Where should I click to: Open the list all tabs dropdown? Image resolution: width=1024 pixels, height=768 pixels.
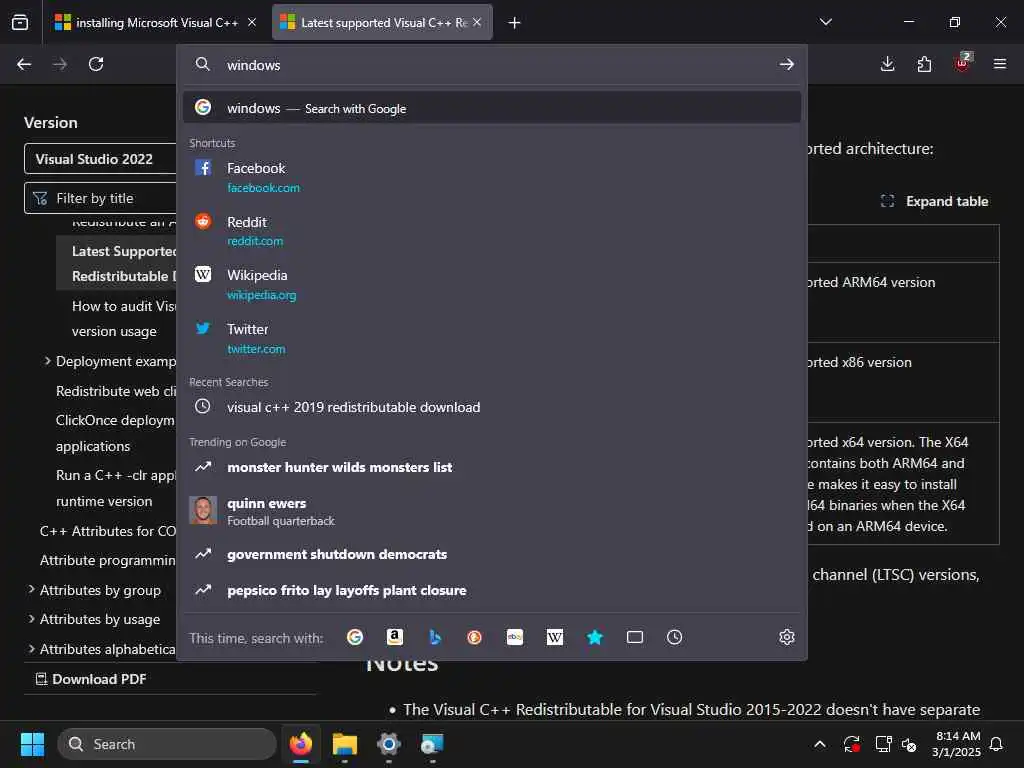825,22
